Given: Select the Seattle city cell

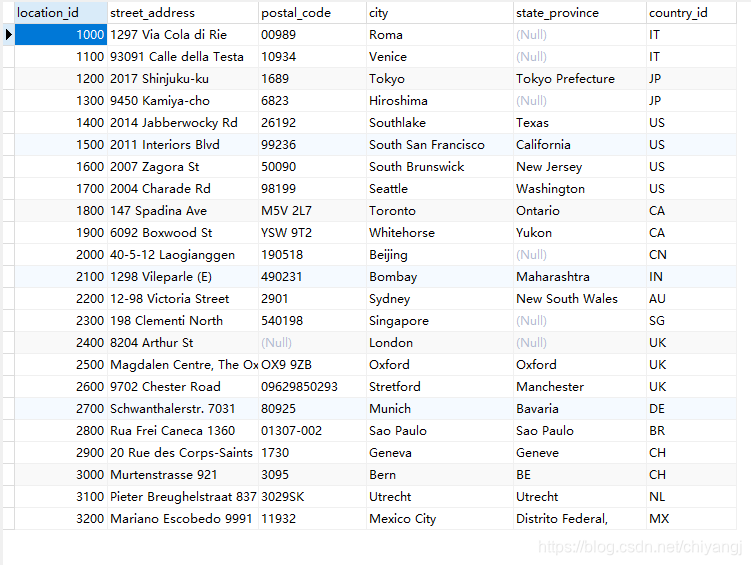Looking at the screenshot, I should [x=440, y=189].
